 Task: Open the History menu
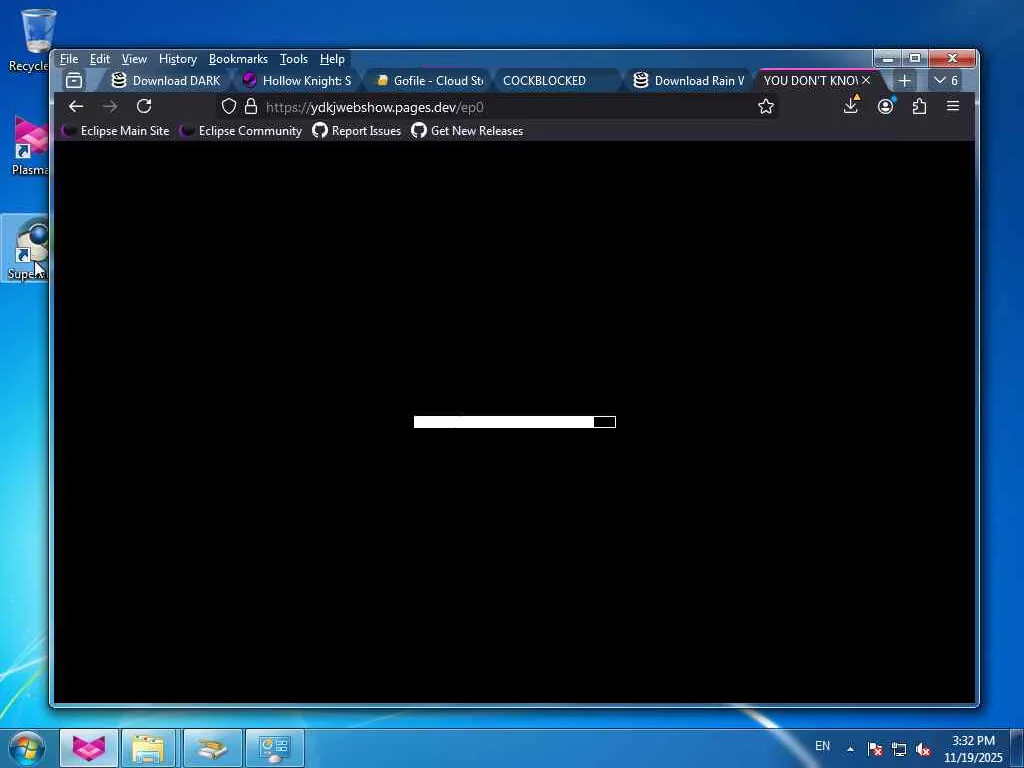pos(178,59)
